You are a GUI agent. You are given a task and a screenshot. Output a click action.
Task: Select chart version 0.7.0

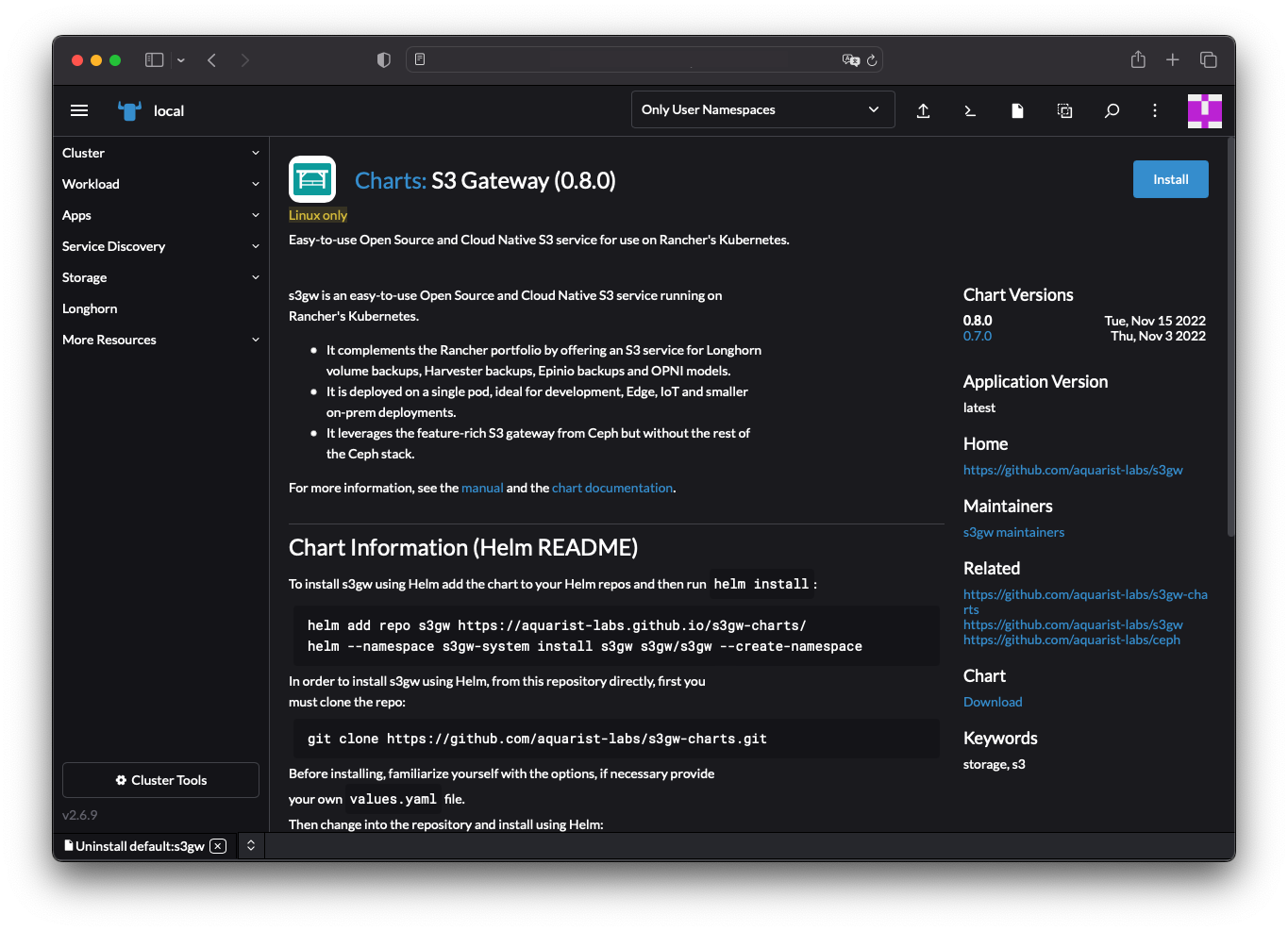click(977, 335)
